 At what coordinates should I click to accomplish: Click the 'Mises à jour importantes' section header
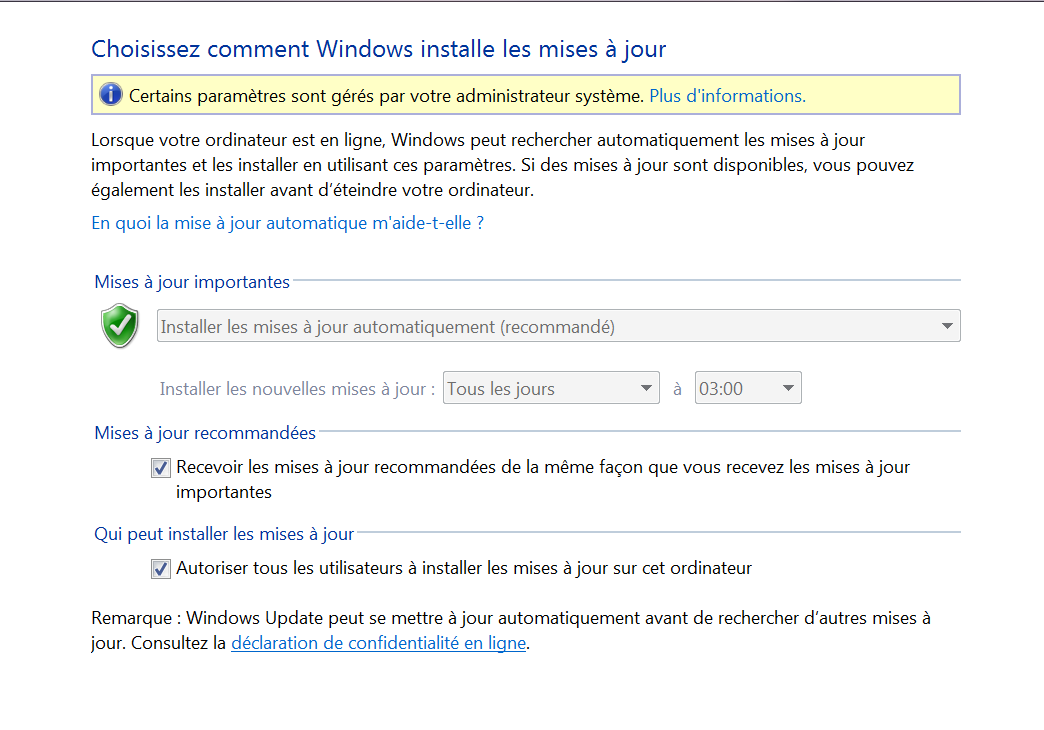tap(192, 282)
